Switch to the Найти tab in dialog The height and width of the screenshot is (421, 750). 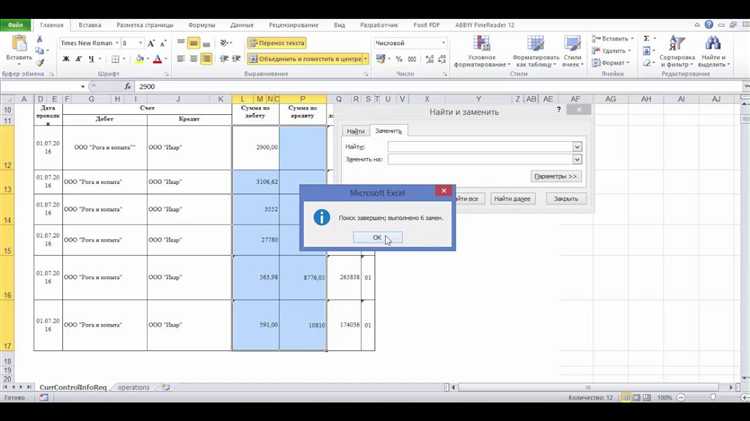coord(355,131)
